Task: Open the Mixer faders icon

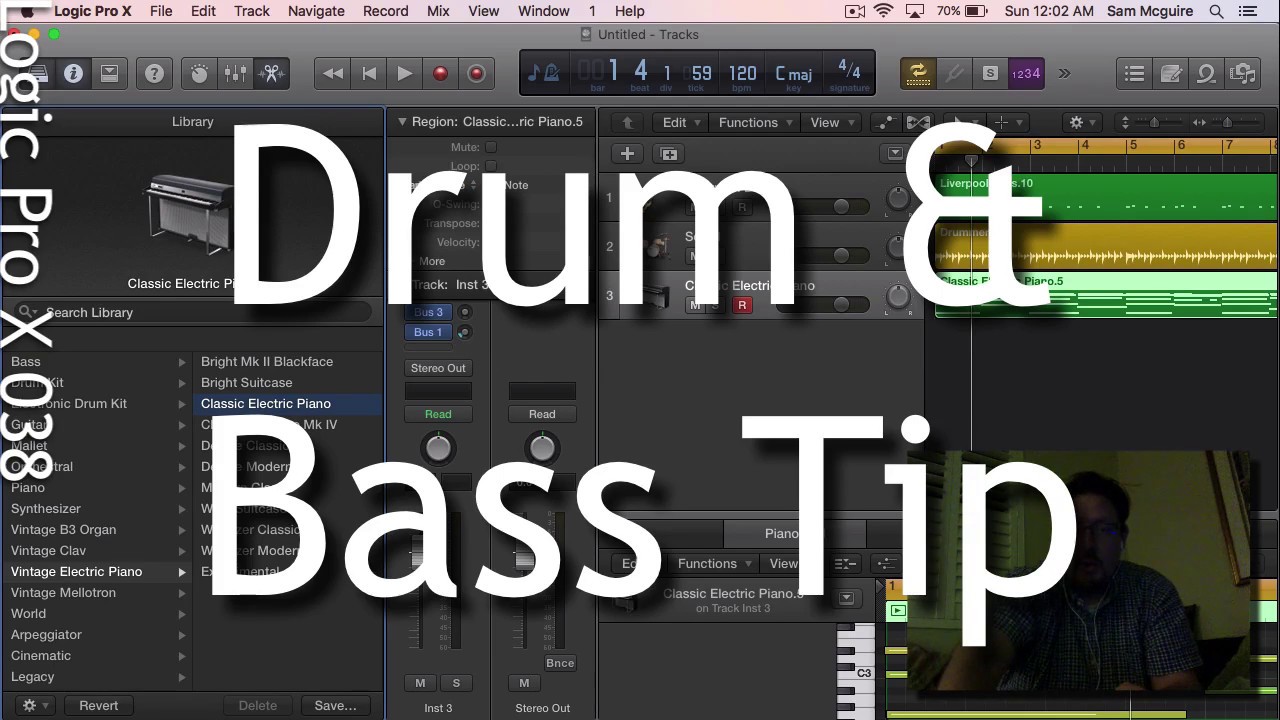Action: 235,73
